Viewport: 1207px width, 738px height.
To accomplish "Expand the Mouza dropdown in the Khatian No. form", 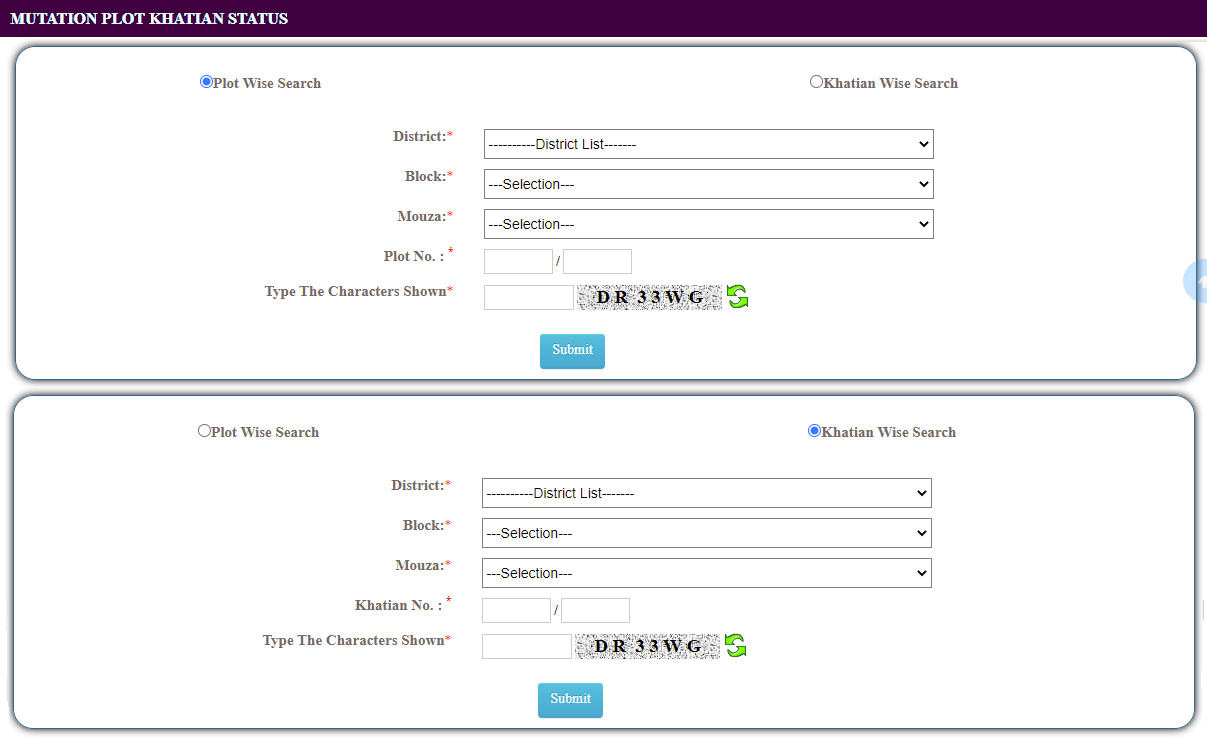I will [706, 573].
